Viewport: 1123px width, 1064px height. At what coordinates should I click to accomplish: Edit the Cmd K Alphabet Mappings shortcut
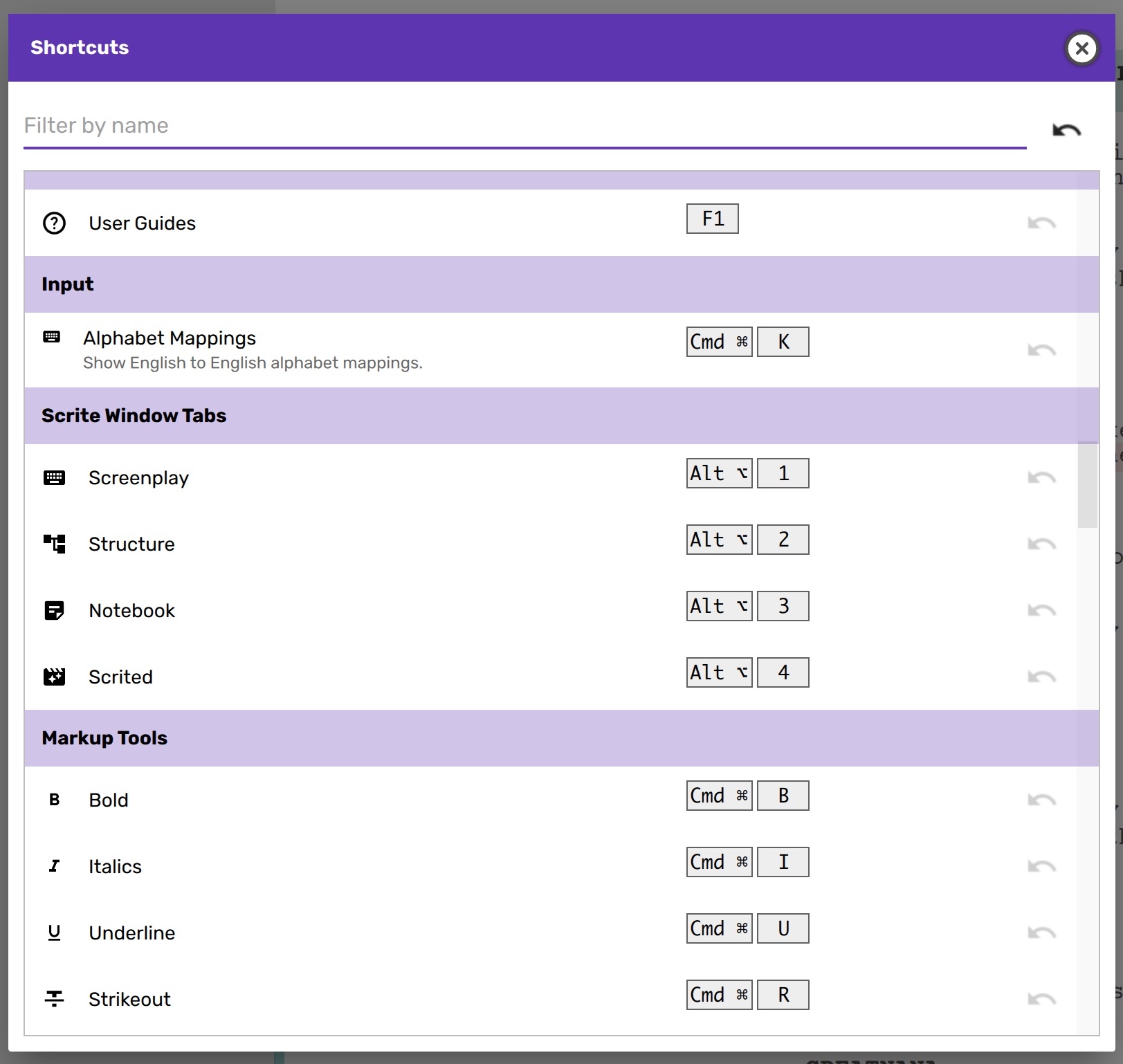tap(747, 342)
